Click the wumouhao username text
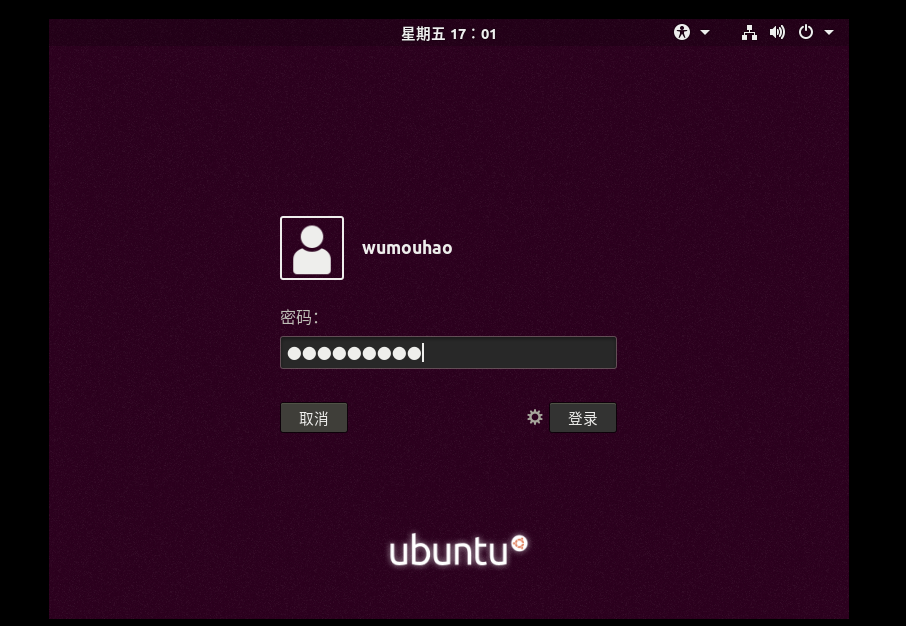This screenshot has width=906, height=626. (407, 248)
